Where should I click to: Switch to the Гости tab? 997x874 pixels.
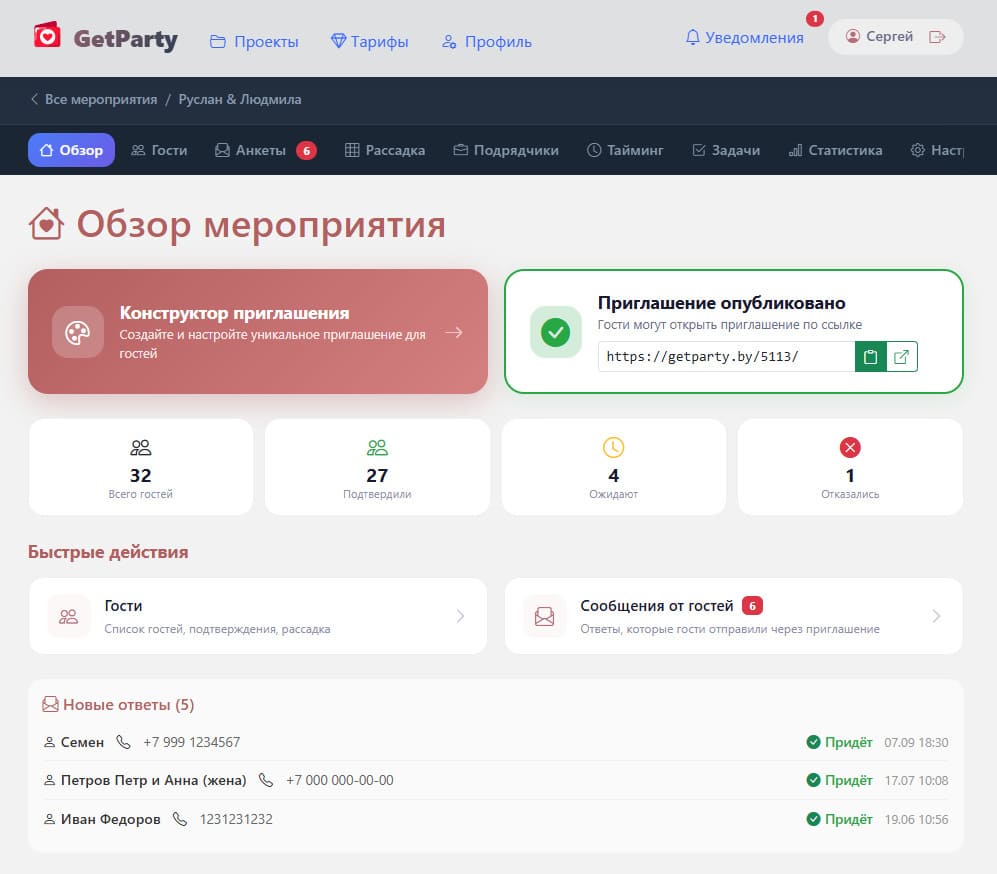coord(159,150)
